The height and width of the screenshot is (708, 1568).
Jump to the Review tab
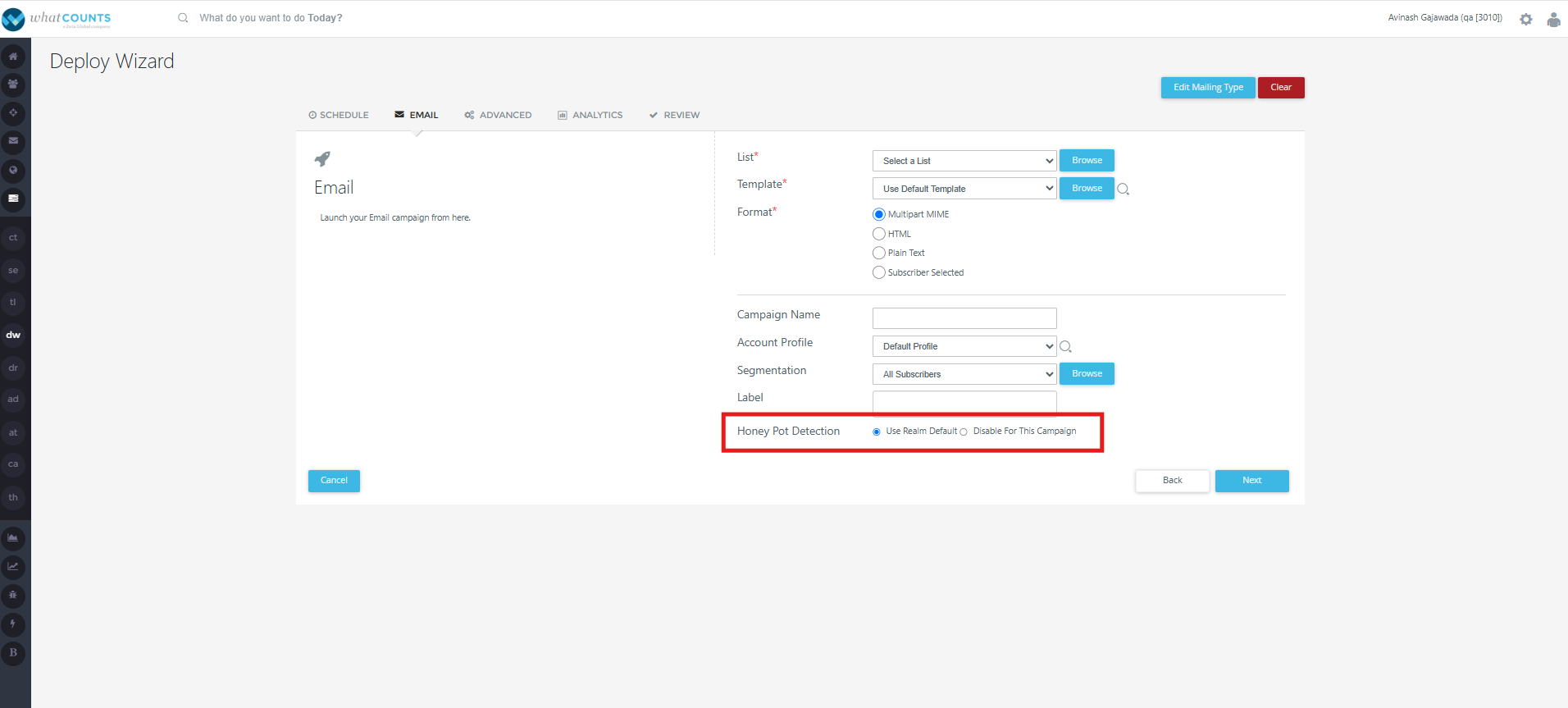(674, 116)
